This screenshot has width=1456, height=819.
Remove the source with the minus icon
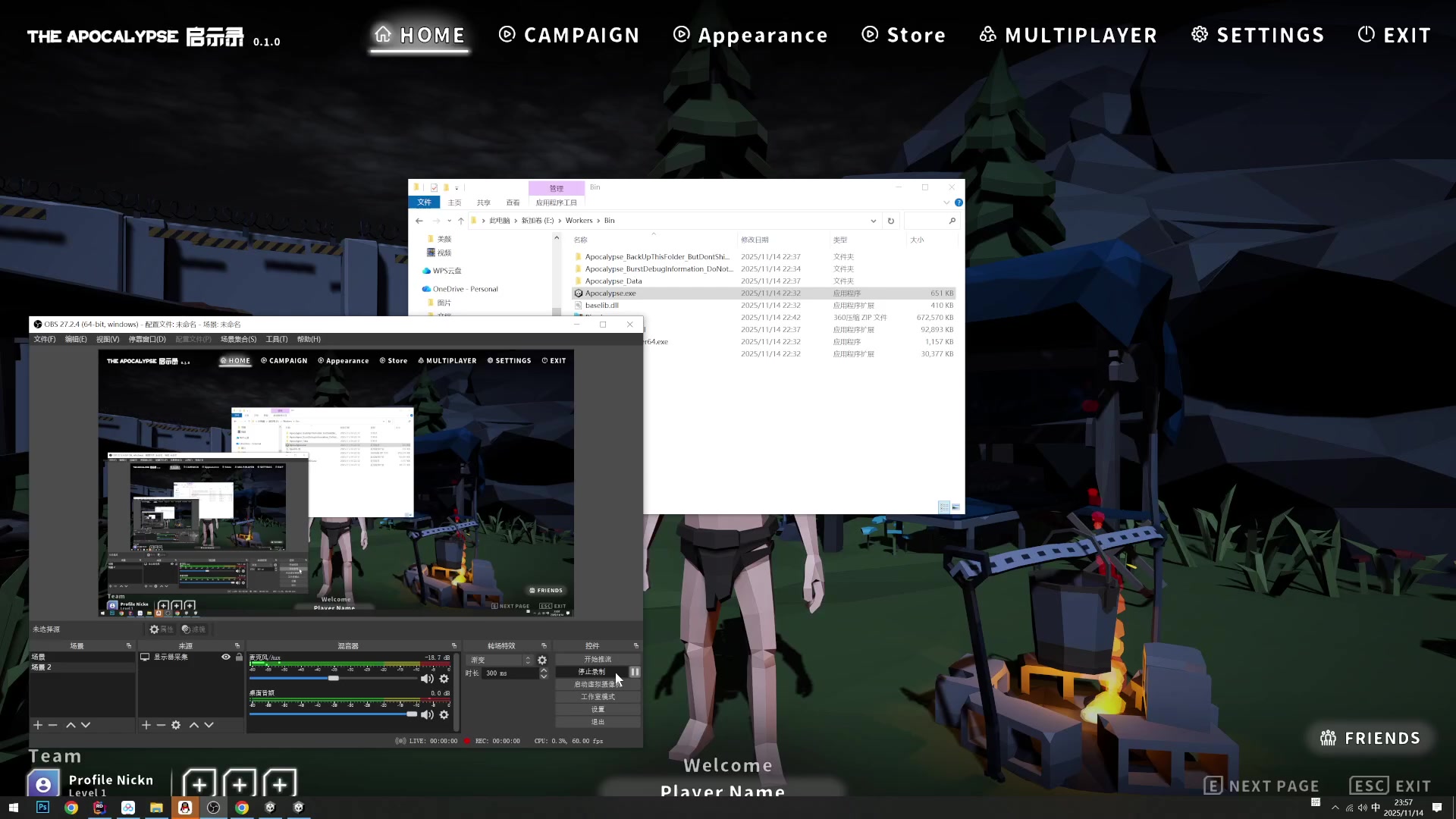[161, 725]
